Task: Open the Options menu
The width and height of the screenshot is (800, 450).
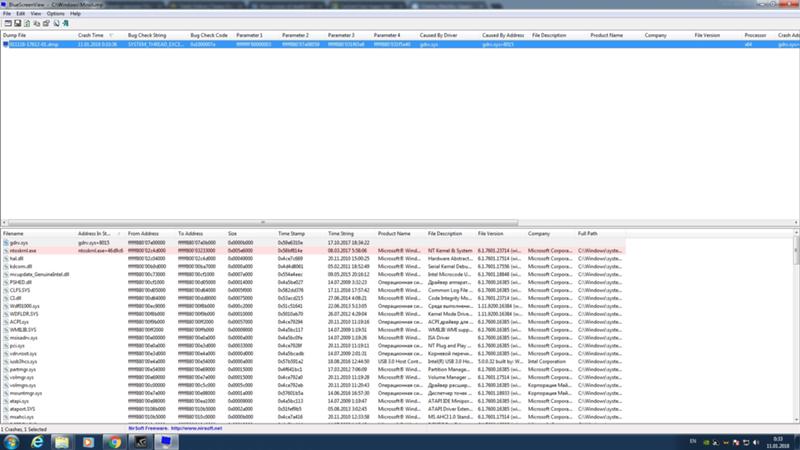Action: pos(56,14)
